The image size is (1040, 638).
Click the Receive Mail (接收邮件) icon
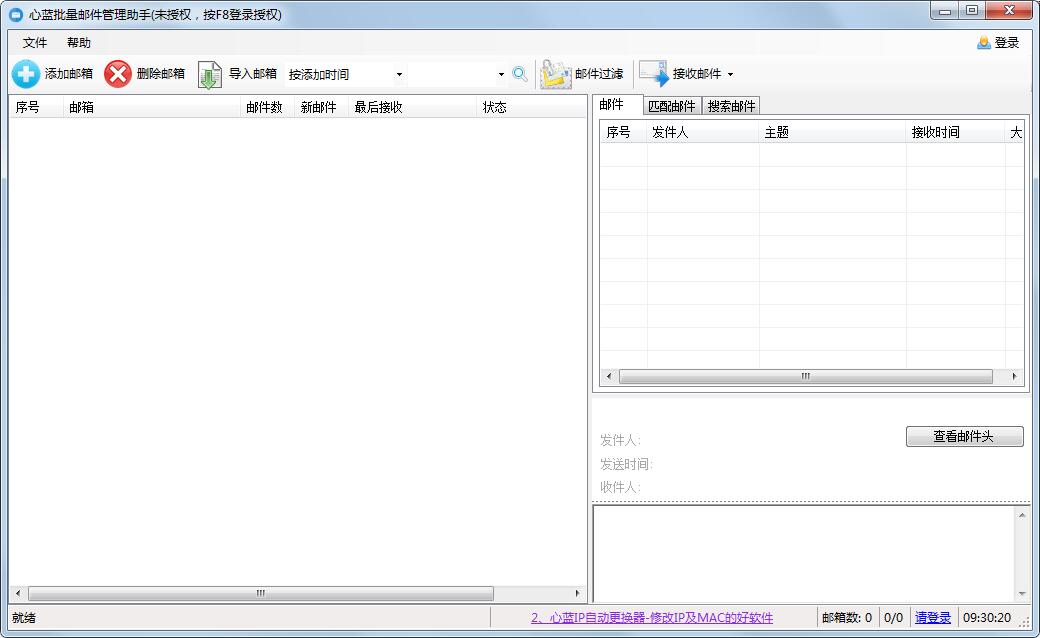point(654,75)
